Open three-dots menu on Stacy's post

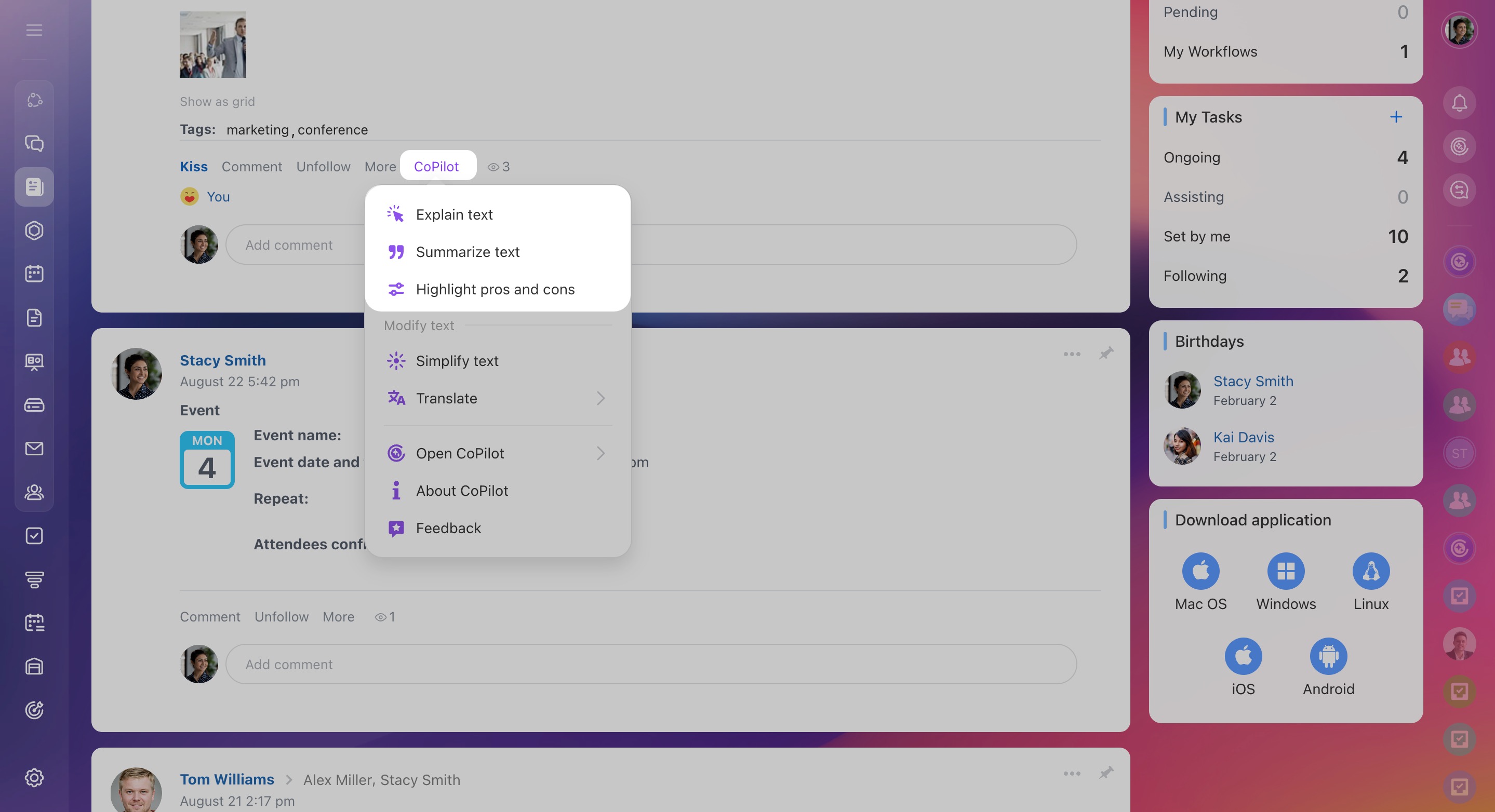point(1071,354)
